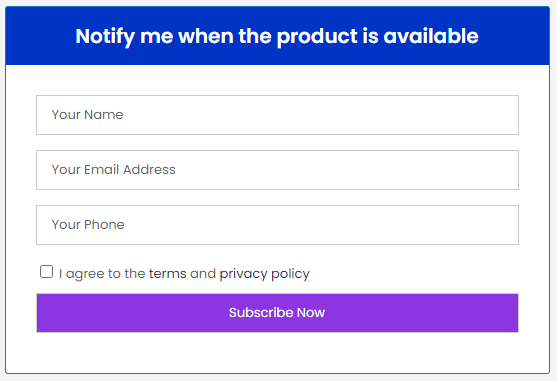Tick the terms and privacy consent box
The width and height of the screenshot is (557, 381).
[46, 272]
